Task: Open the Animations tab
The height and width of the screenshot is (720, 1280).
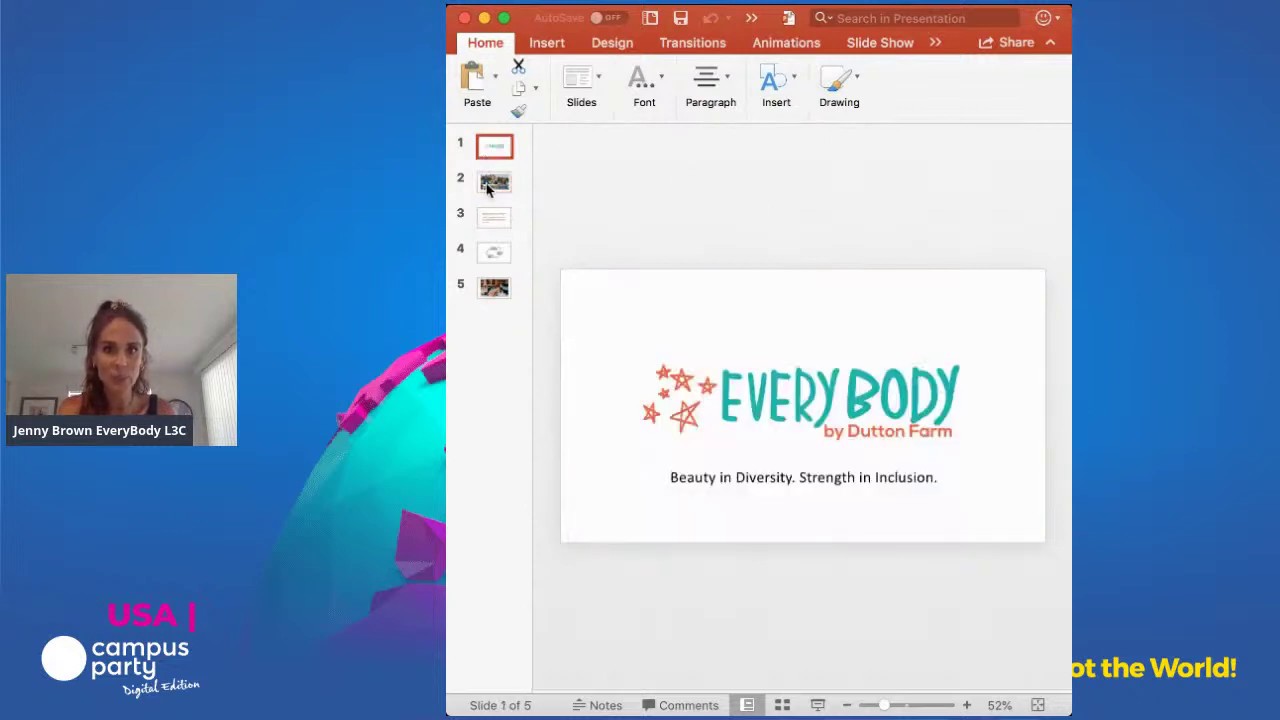Action: (x=786, y=42)
